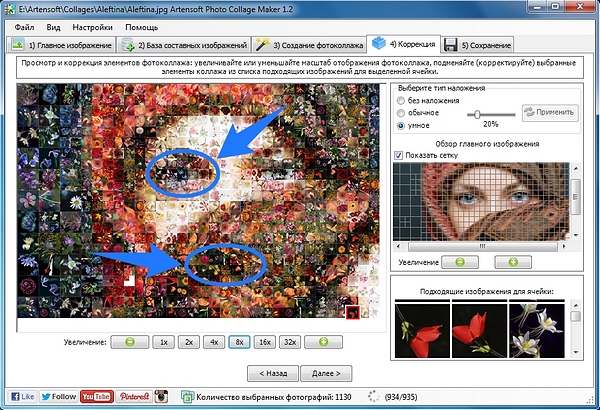Set collage zoom to 8x
600x410 pixels.
239,342
